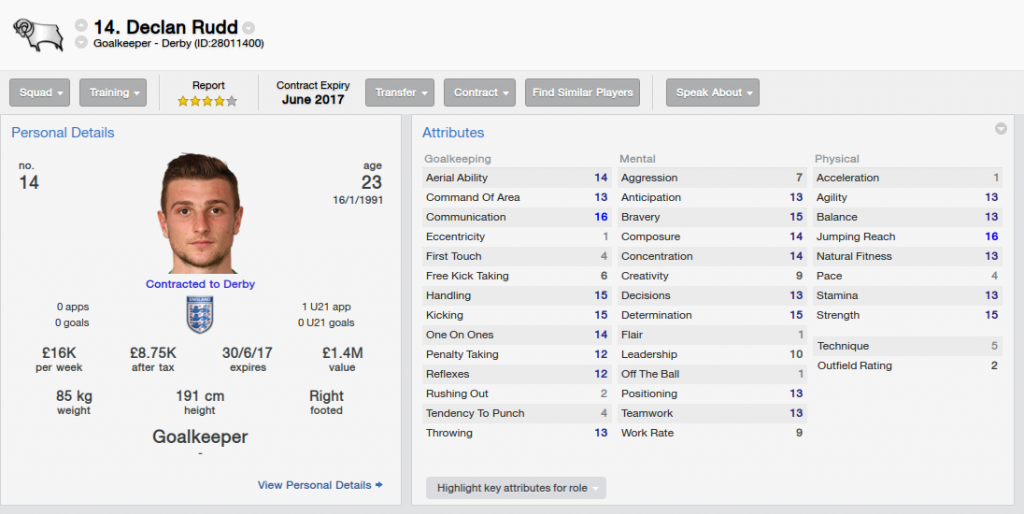Screen dimensions: 1024x514
Task: Expand the Training dropdown button
Action: point(113,93)
